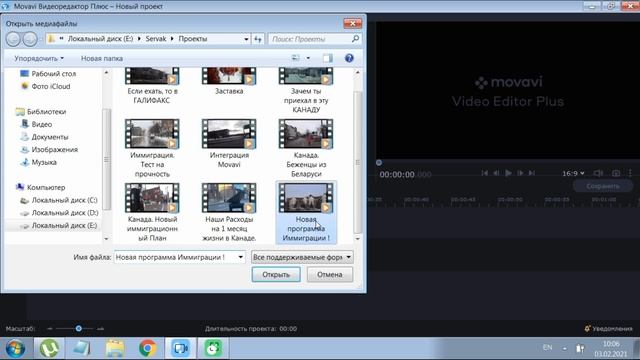Adjust the Масштаб zoom slider handle
Screen dimensions: 640x360
tap(78, 328)
